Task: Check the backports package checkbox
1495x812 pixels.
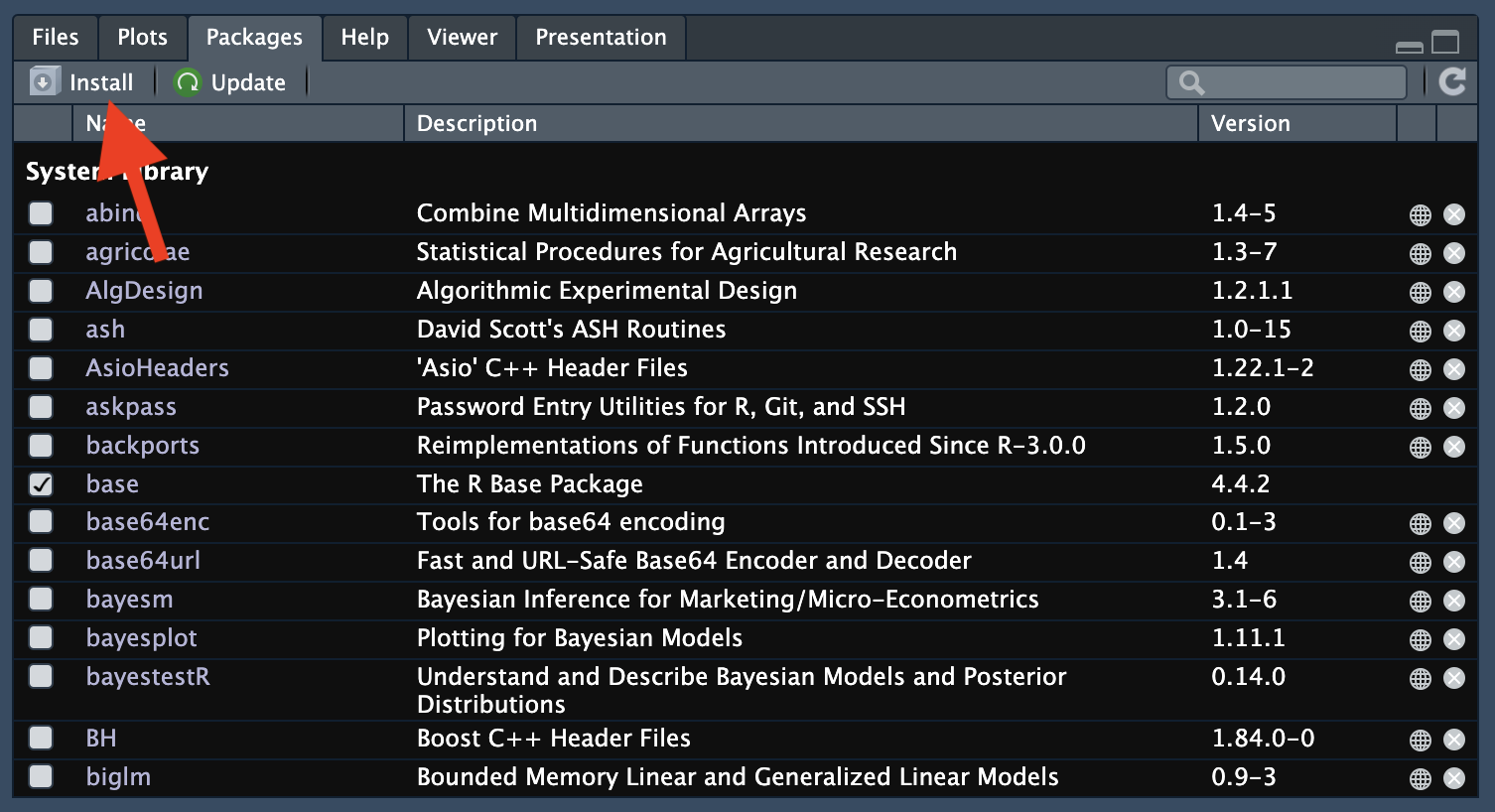Action: (41, 446)
